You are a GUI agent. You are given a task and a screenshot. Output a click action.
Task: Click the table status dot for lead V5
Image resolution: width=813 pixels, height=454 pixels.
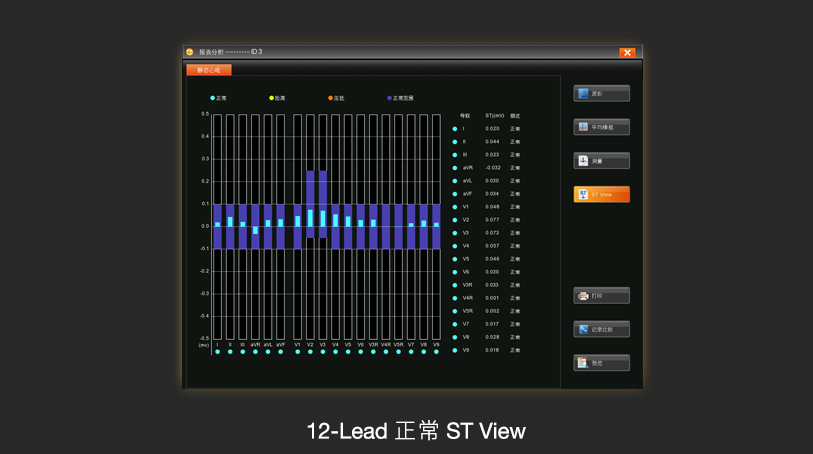[x=455, y=259]
